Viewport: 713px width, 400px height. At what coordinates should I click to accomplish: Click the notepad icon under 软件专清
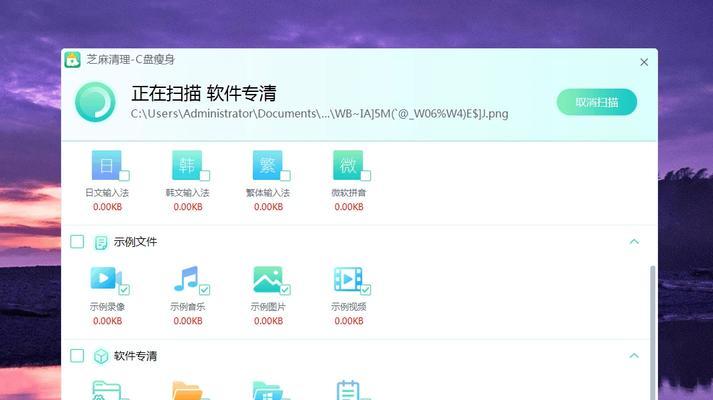tap(348, 390)
